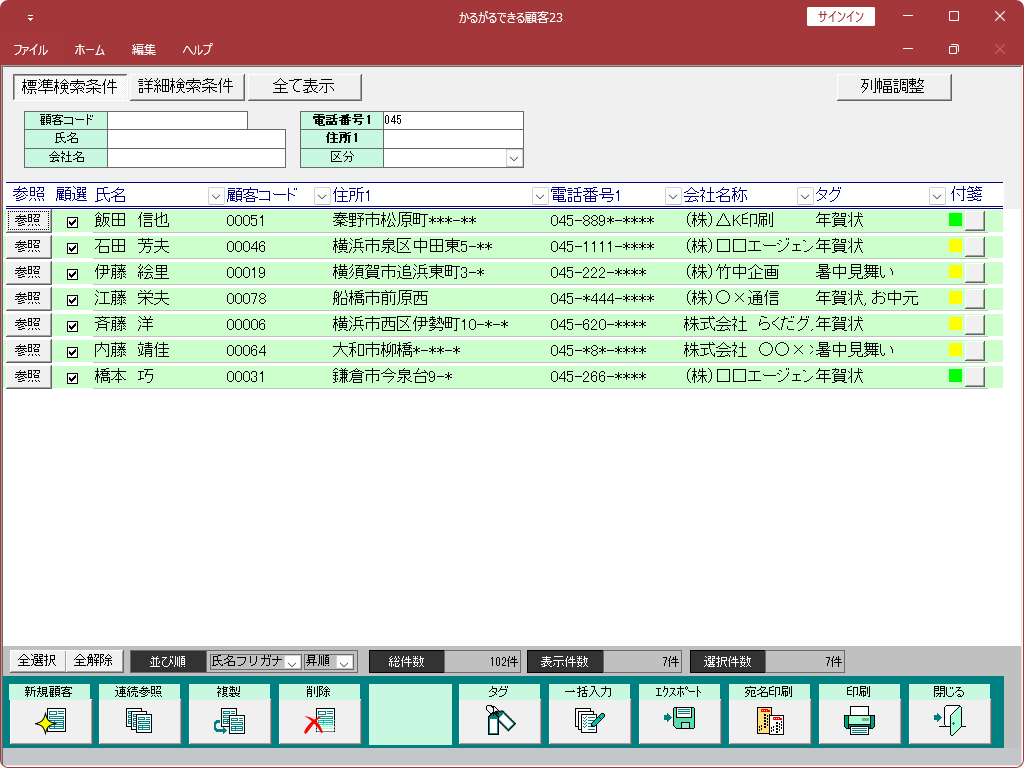
Task: Click 電話番号1 field containing 045
Action: pyautogui.click(x=453, y=120)
